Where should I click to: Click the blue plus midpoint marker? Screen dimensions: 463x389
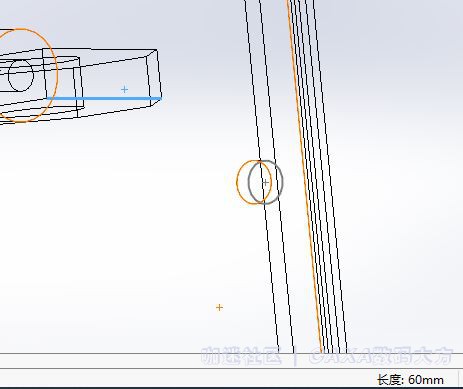tap(124, 89)
